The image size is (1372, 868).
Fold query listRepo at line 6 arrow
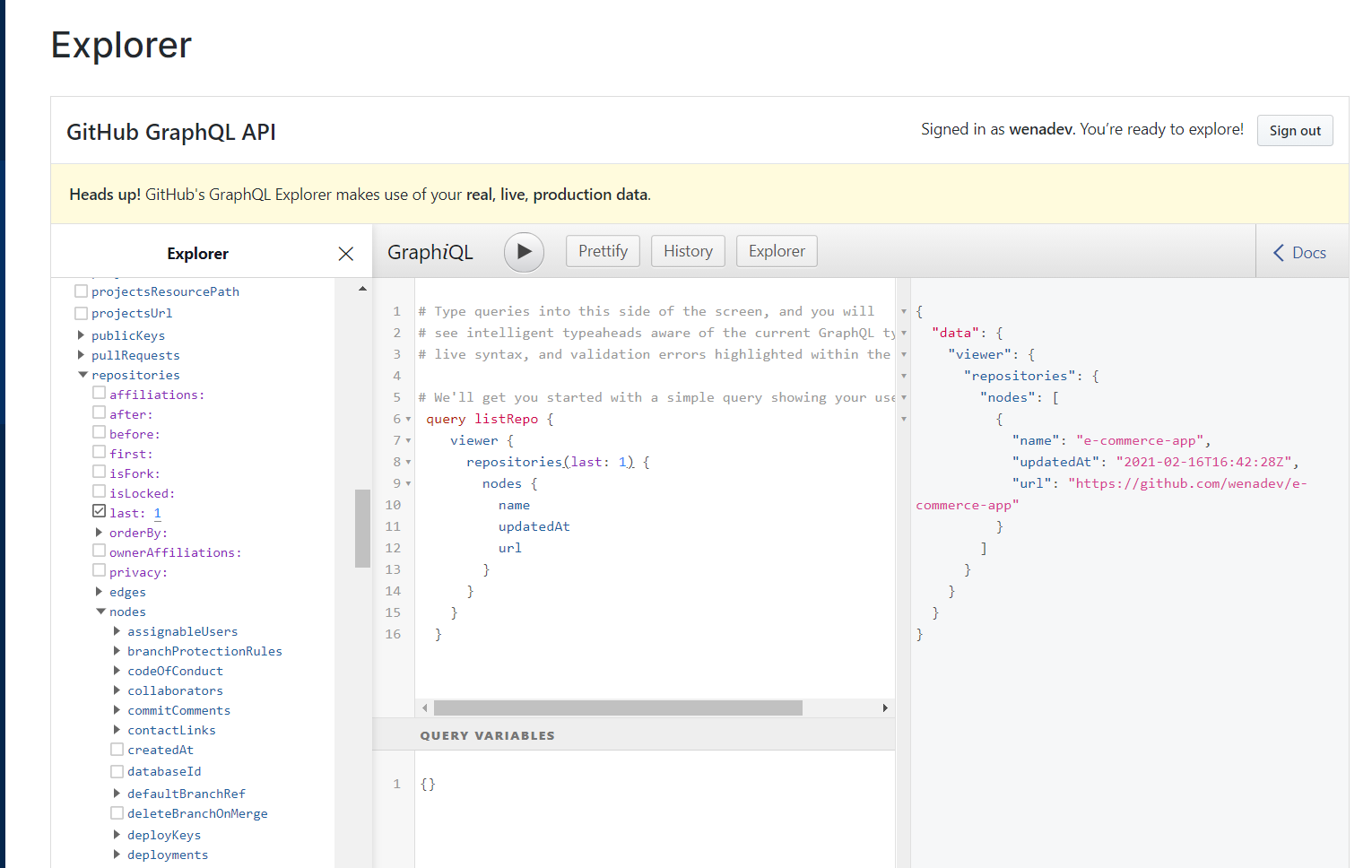pyautogui.click(x=408, y=420)
